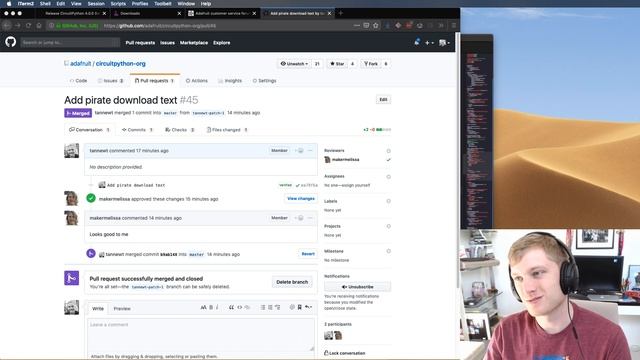Open the adafruit owner link
Screen dimensions: 640x360
80,64
